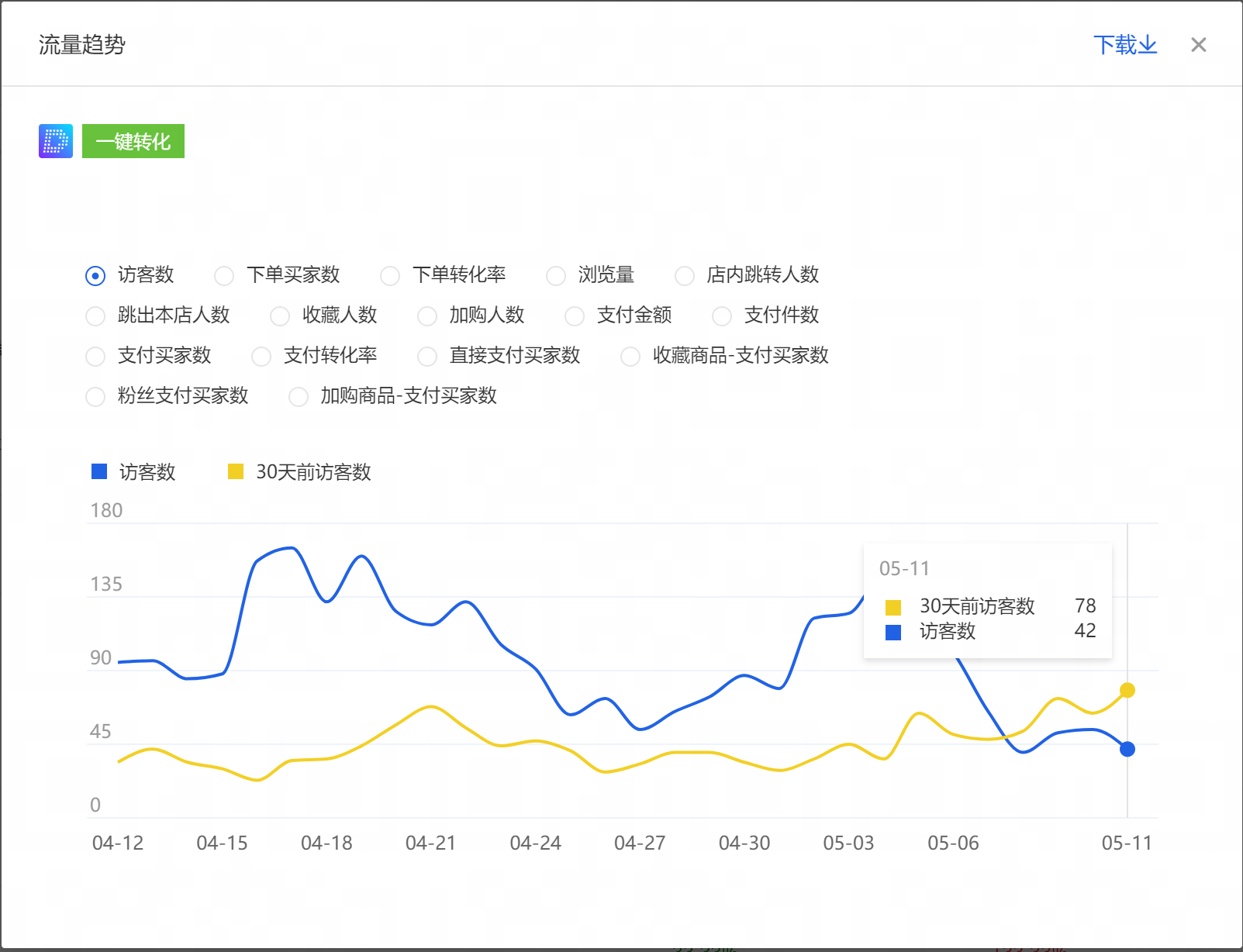Click the 04-21 x-axis date label
The image size is (1243, 952).
(x=431, y=843)
